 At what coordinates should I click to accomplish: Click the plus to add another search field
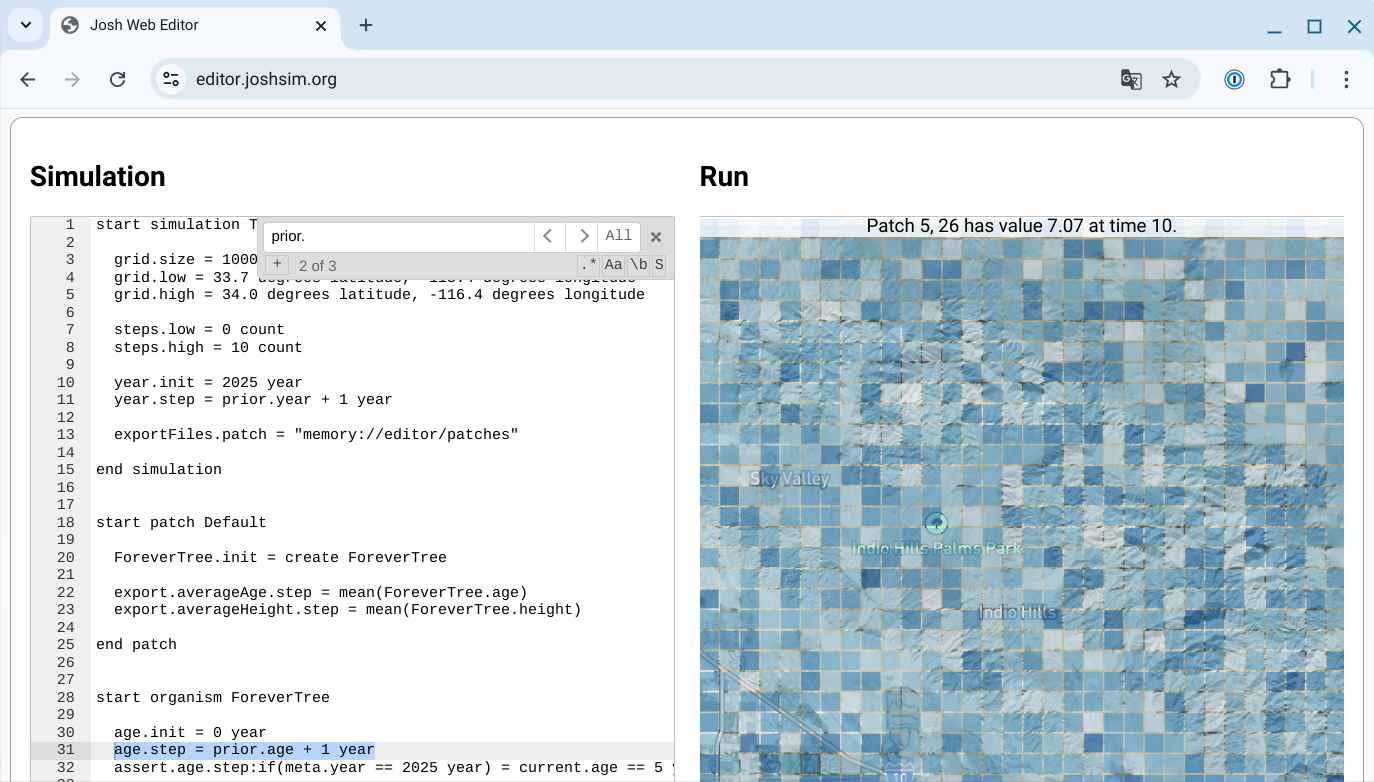(276, 264)
